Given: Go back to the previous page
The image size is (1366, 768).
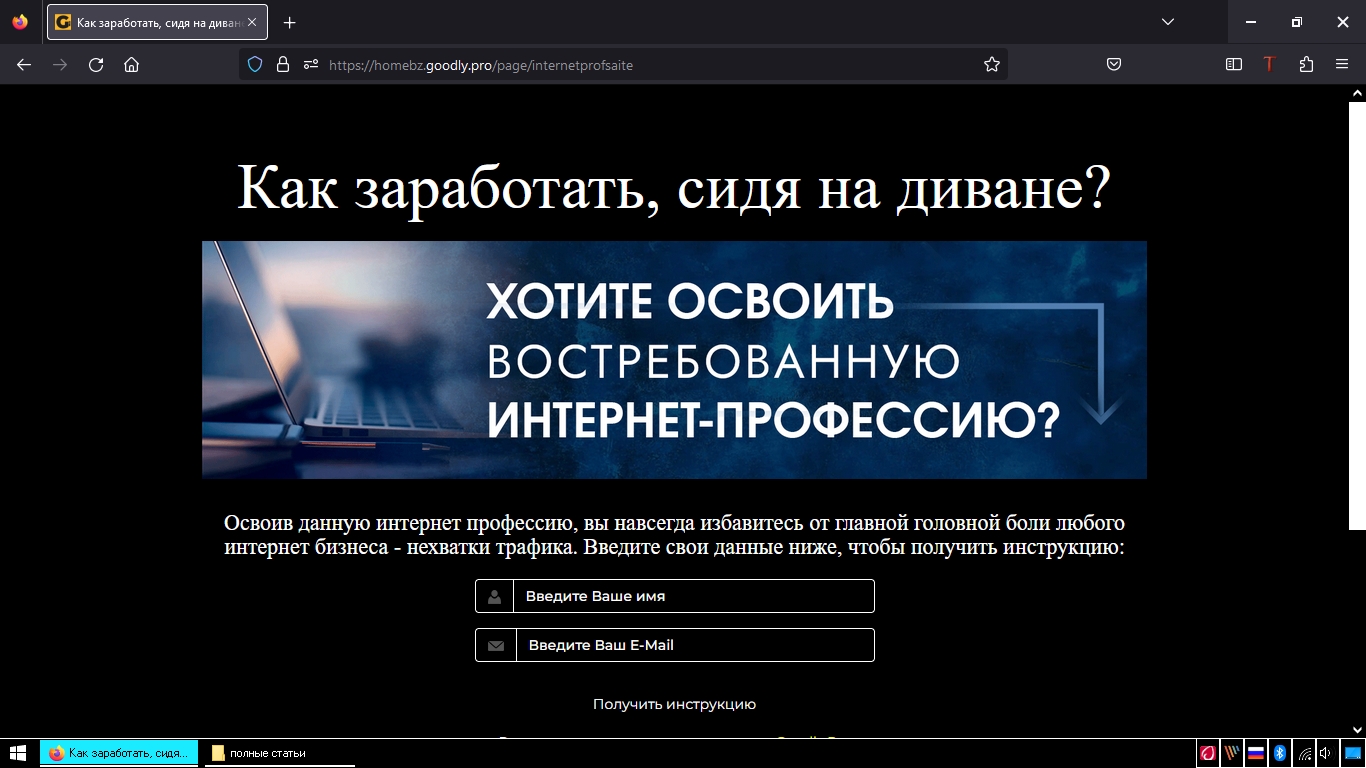Looking at the screenshot, I should coord(24,65).
